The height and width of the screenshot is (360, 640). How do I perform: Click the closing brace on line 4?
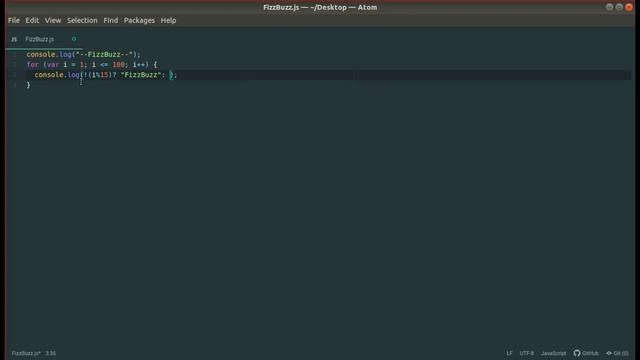[29, 85]
